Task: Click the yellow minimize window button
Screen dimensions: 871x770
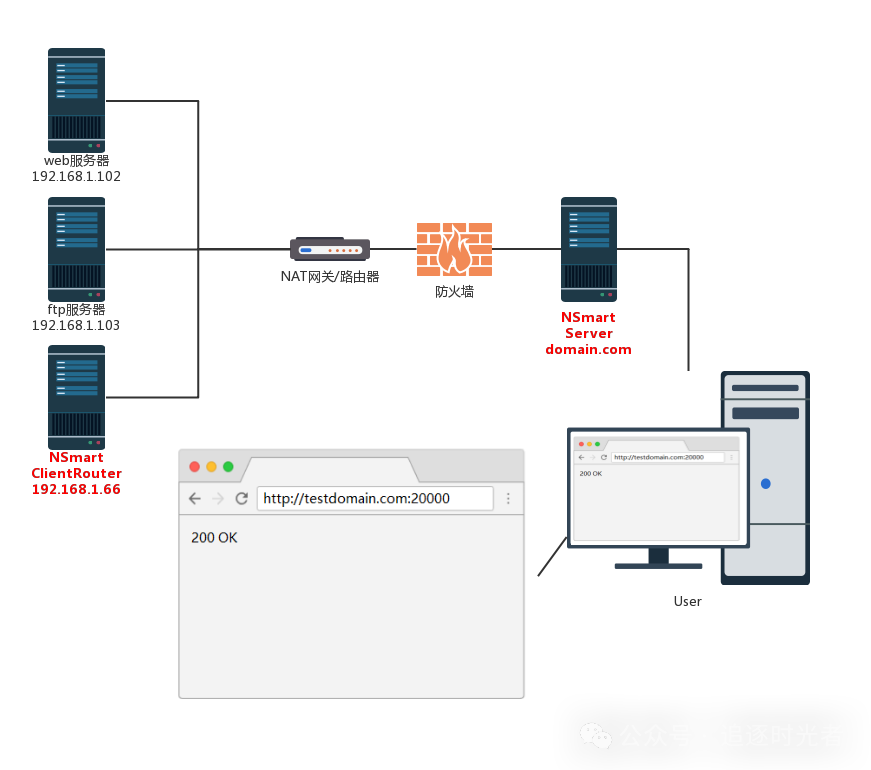Action: pyautogui.click(x=211, y=467)
